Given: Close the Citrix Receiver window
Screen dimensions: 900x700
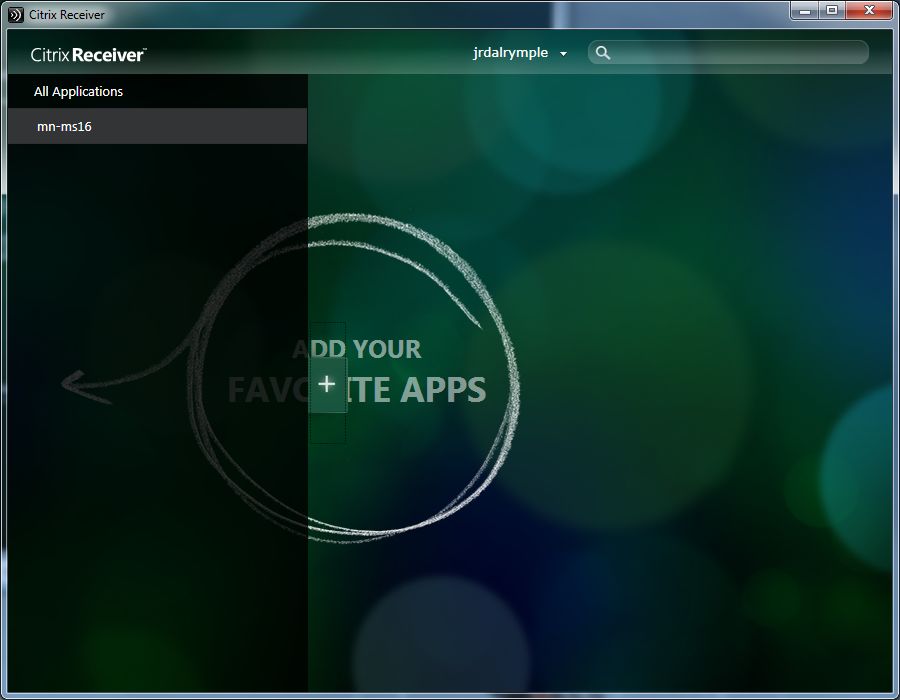Looking at the screenshot, I should coord(866,10).
